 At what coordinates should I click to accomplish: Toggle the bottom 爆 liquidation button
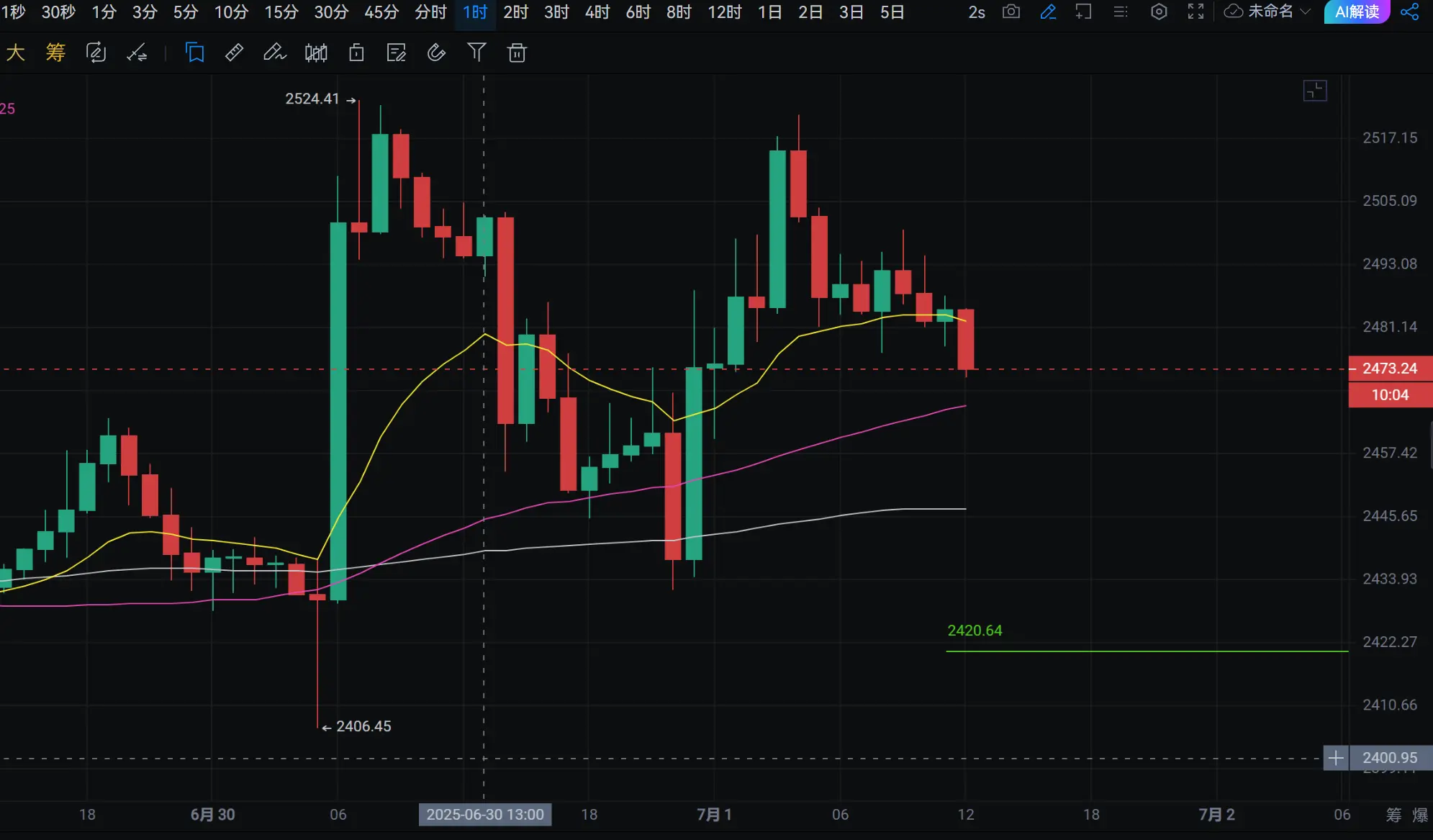(x=1420, y=815)
